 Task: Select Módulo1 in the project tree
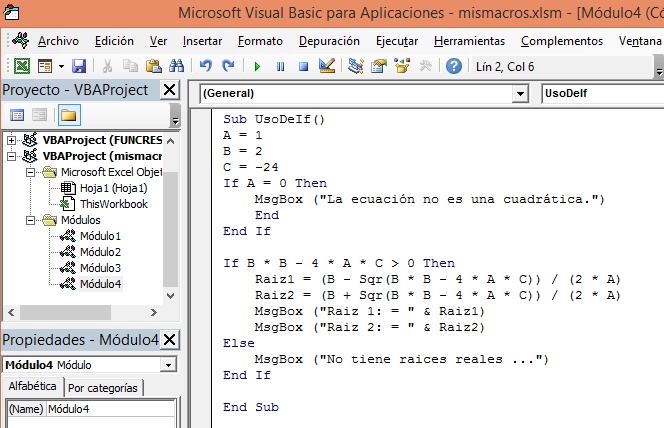100,236
